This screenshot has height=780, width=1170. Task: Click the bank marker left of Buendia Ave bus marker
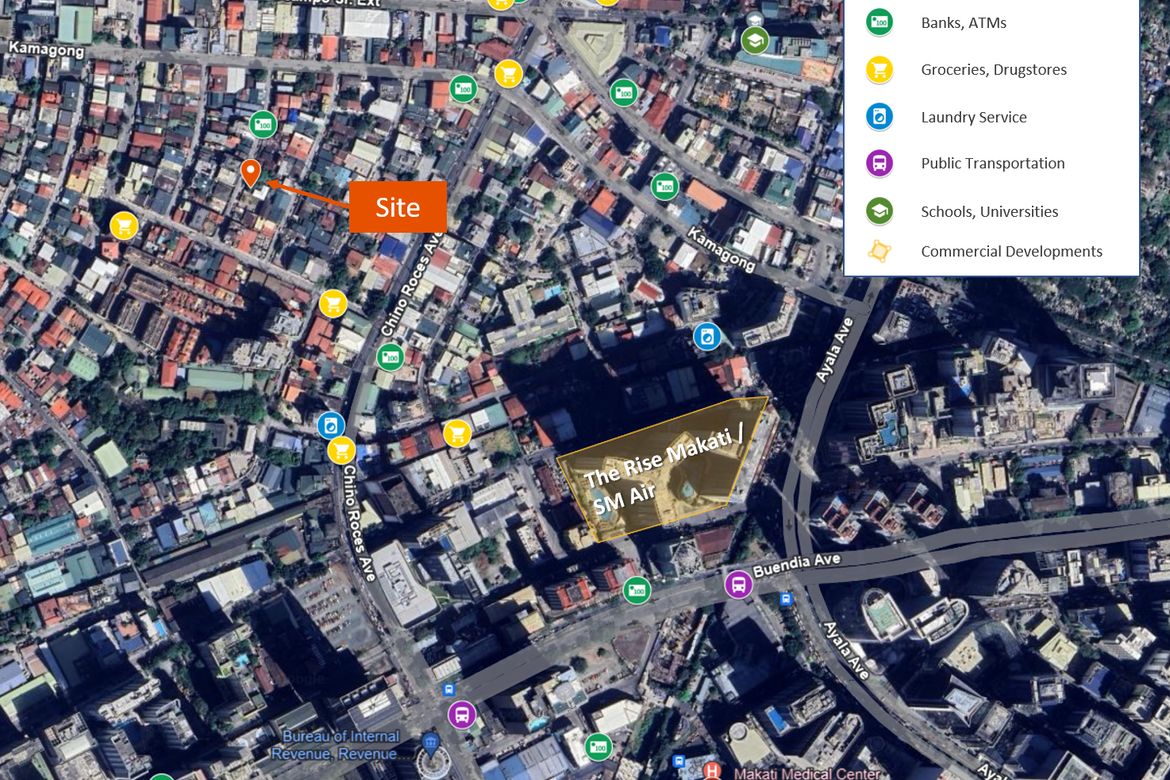coord(636,590)
